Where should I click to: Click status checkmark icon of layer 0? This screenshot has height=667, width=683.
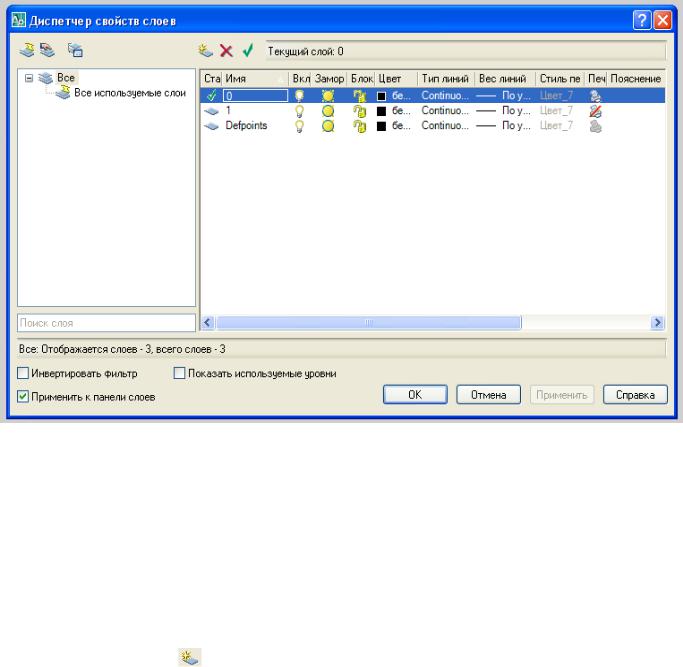point(212,95)
